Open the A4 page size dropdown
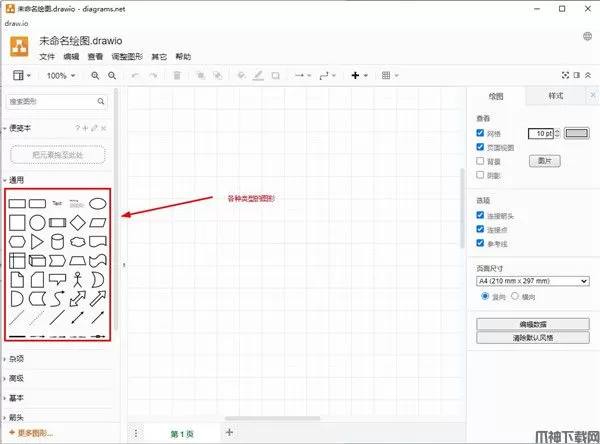The width and height of the screenshot is (600, 444). tap(530, 281)
